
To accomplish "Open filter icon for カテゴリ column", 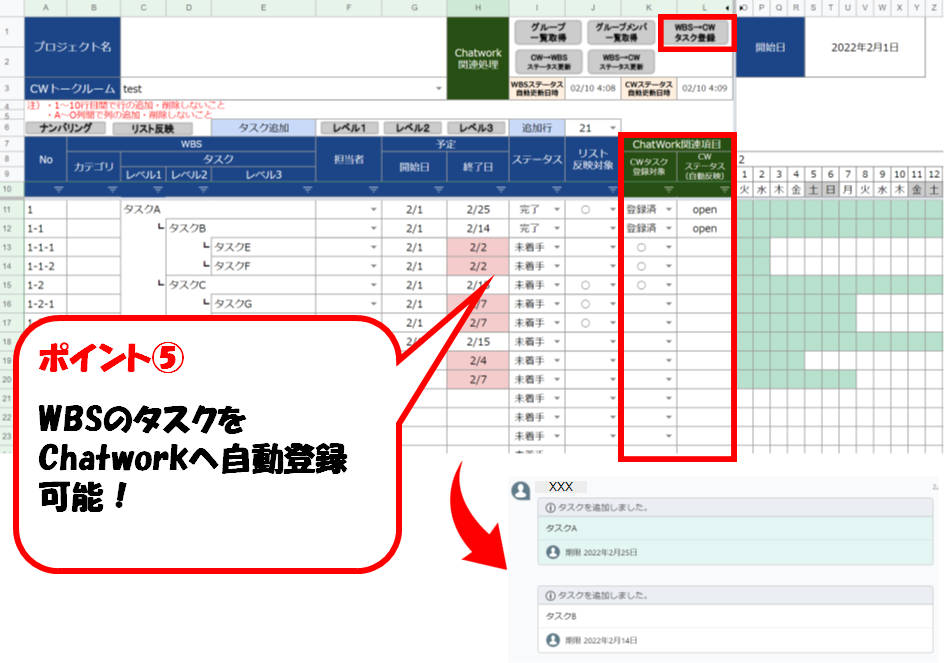I will coord(112,190).
